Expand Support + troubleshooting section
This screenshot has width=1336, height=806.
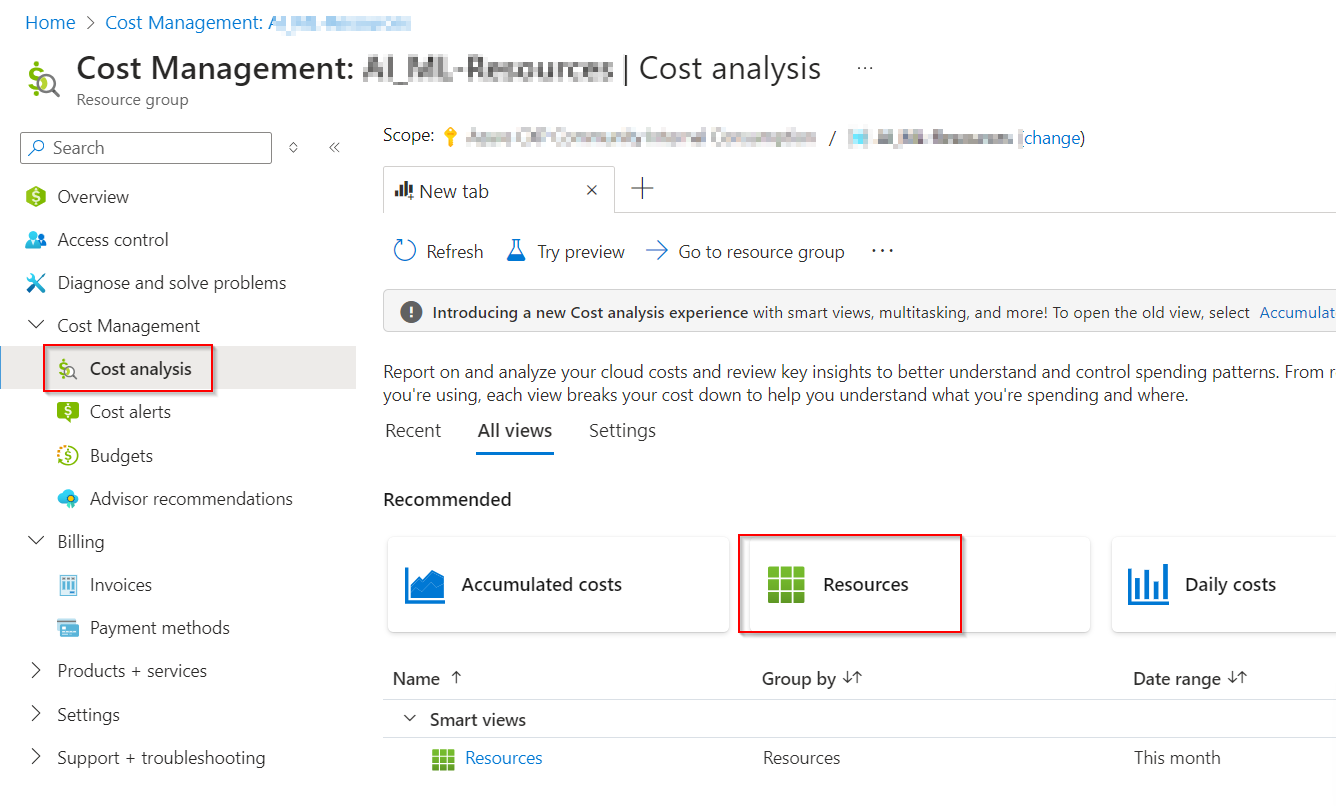(x=37, y=757)
